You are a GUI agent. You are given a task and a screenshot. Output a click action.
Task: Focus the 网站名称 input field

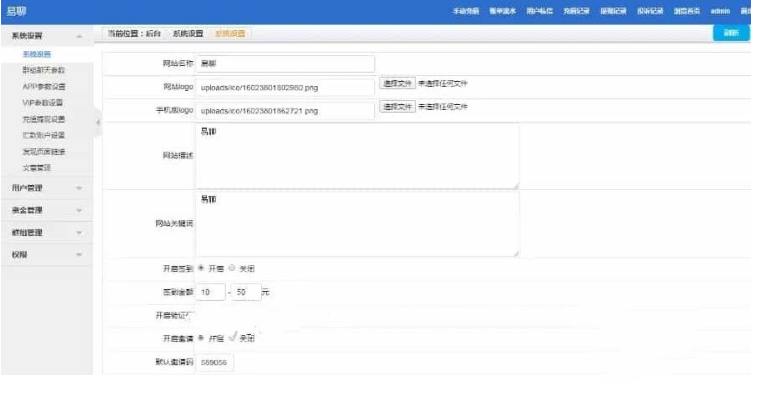(285, 64)
